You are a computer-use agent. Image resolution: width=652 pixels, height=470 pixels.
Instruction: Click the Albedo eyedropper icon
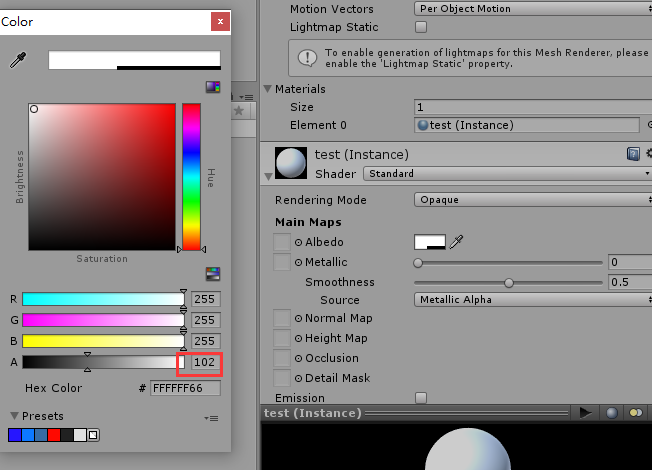(x=456, y=242)
